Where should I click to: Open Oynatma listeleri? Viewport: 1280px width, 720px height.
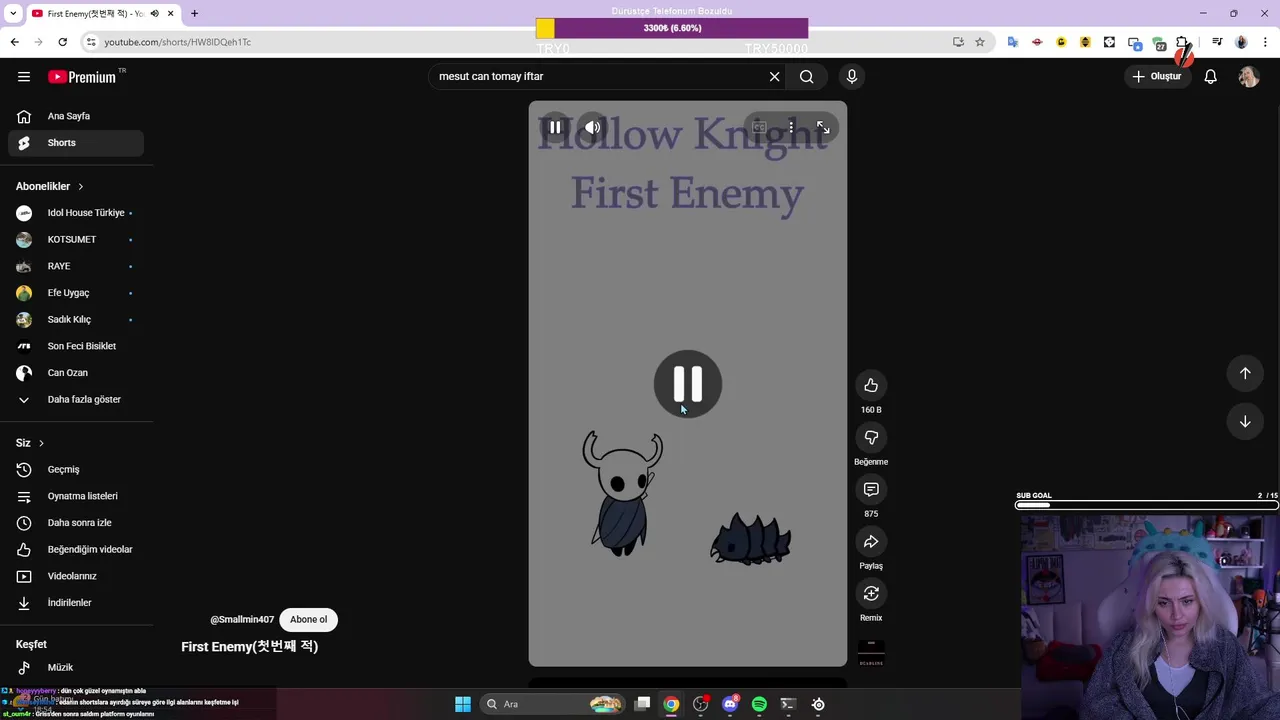click(x=76, y=496)
